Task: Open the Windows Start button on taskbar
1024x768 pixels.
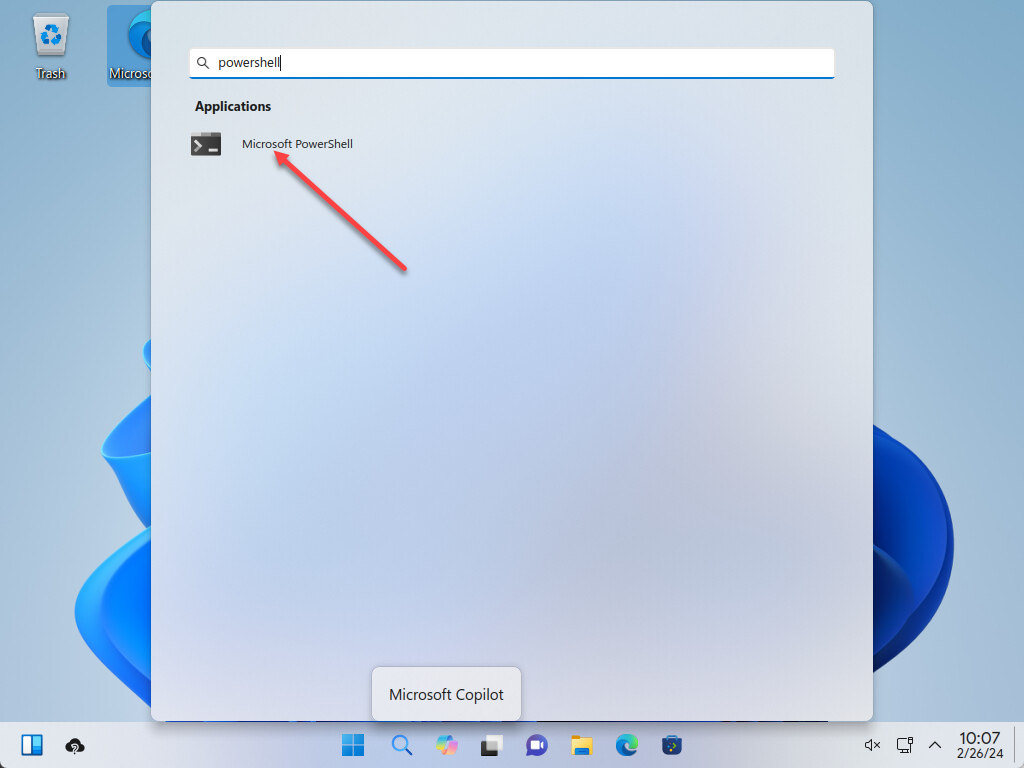Action: click(x=353, y=745)
